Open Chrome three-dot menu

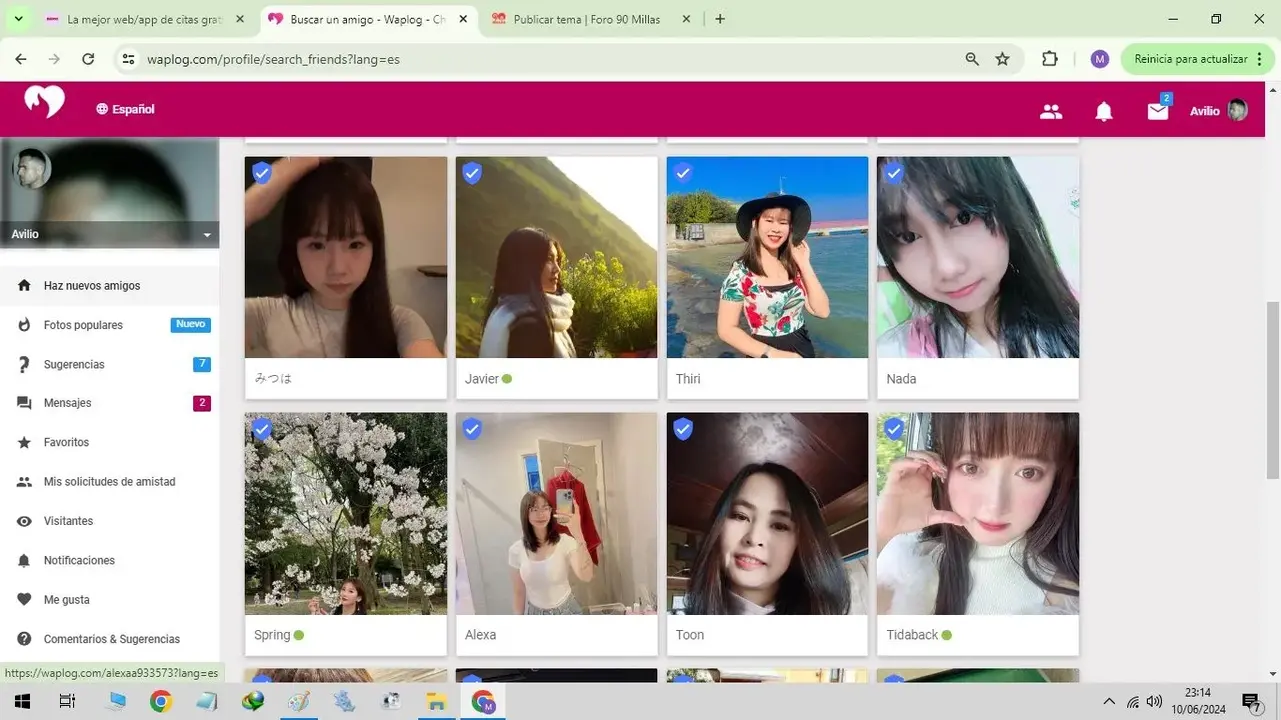[1260, 59]
